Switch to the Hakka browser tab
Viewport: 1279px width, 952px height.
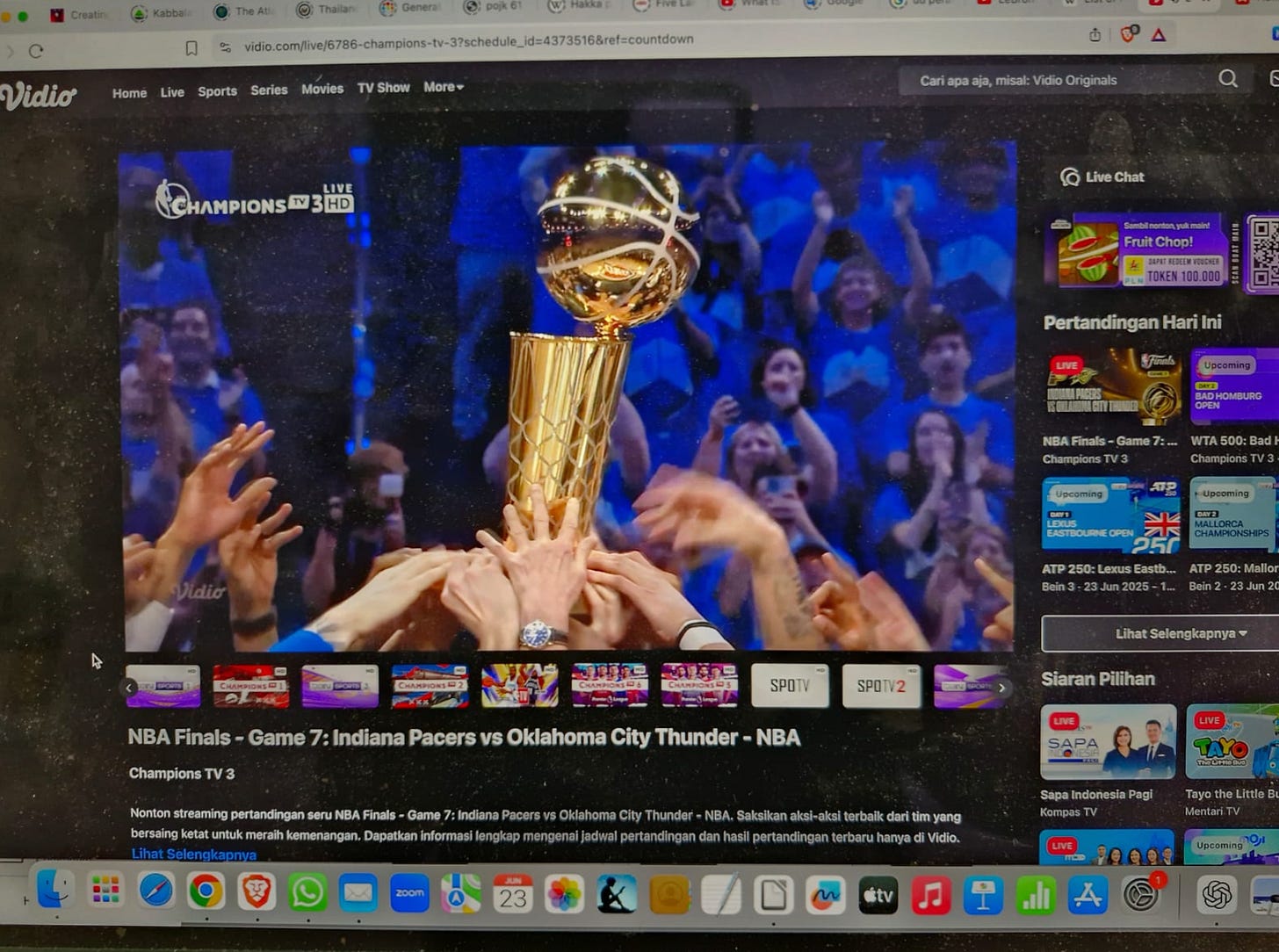coord(578,5)
